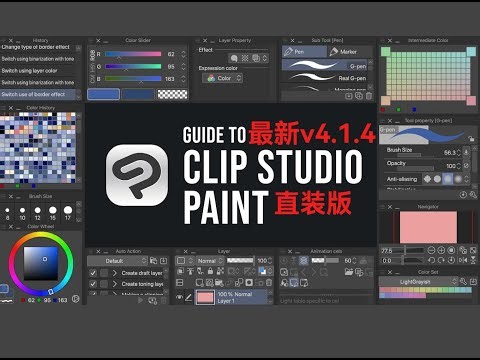Click the enable onion skin icon in Animation cels
Viewport: 480px width, 360px height.
coord(303,261)
